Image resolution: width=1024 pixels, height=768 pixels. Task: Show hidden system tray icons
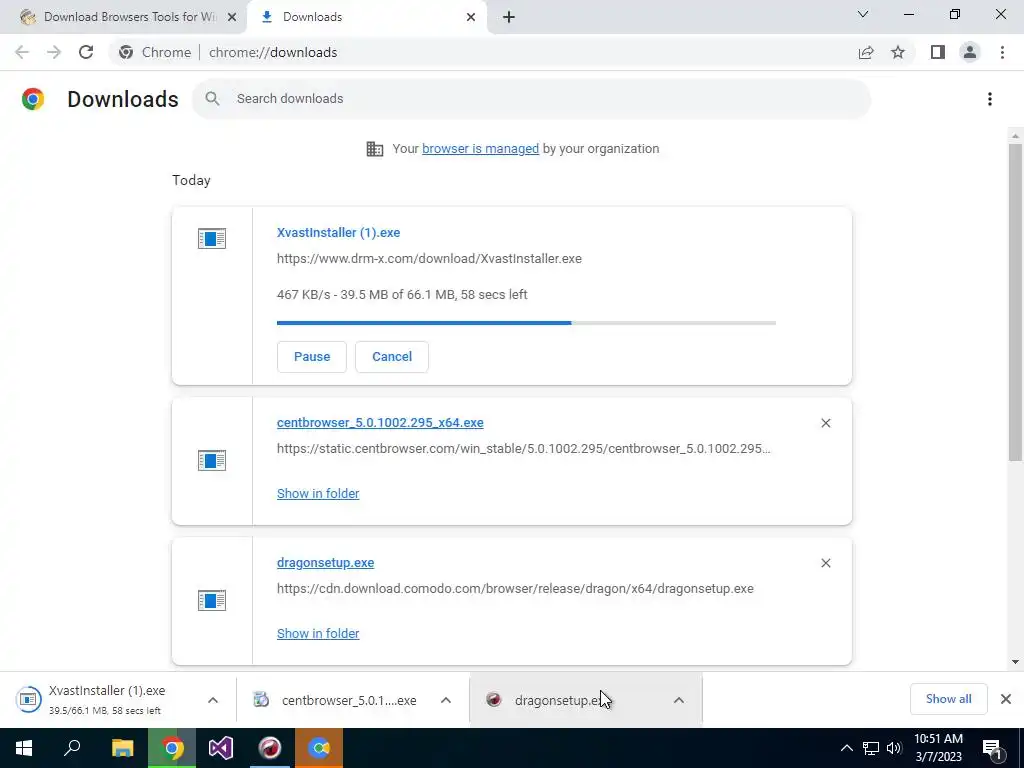click(846, 748)
